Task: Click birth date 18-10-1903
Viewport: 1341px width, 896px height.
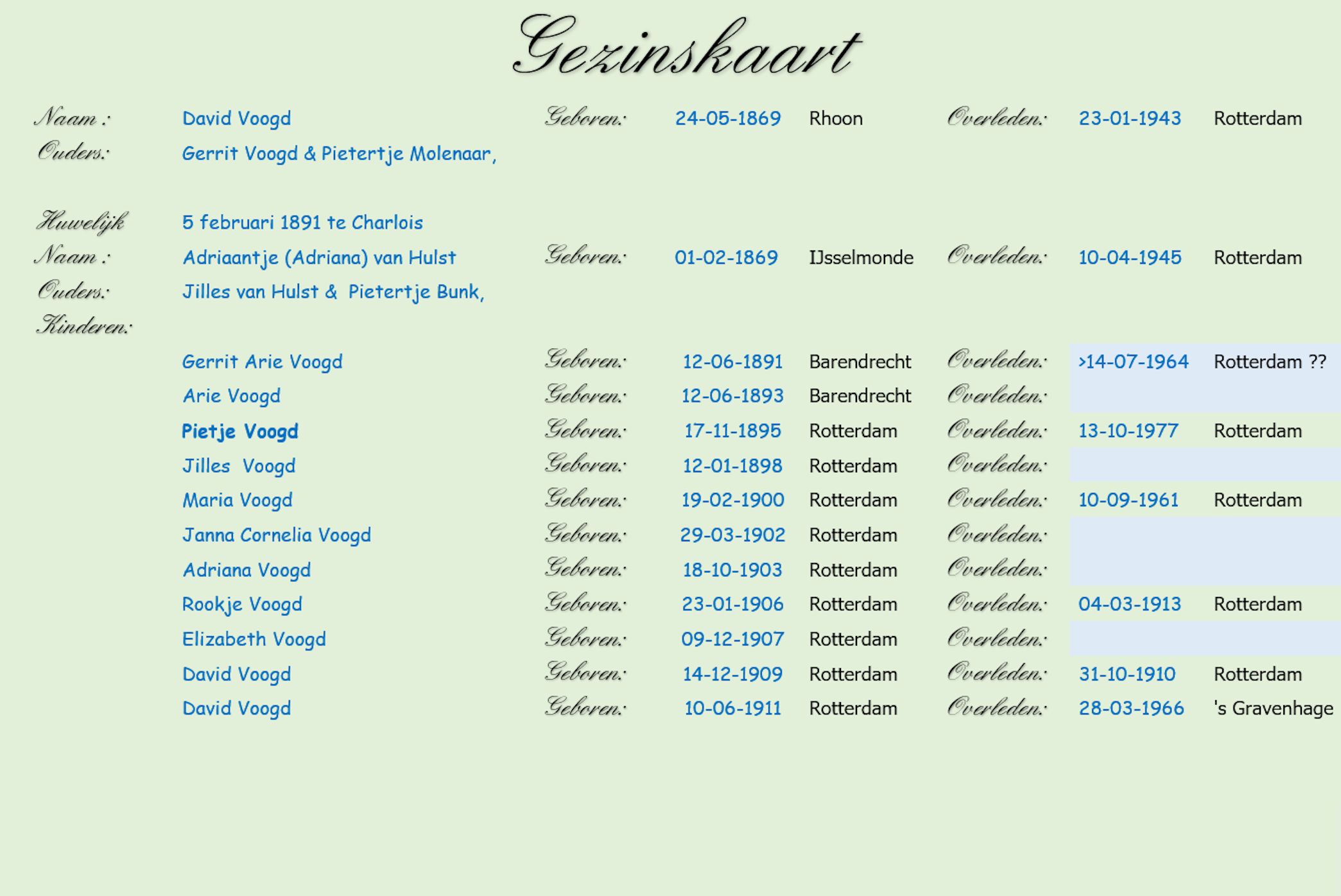Action: pos(732,569)
